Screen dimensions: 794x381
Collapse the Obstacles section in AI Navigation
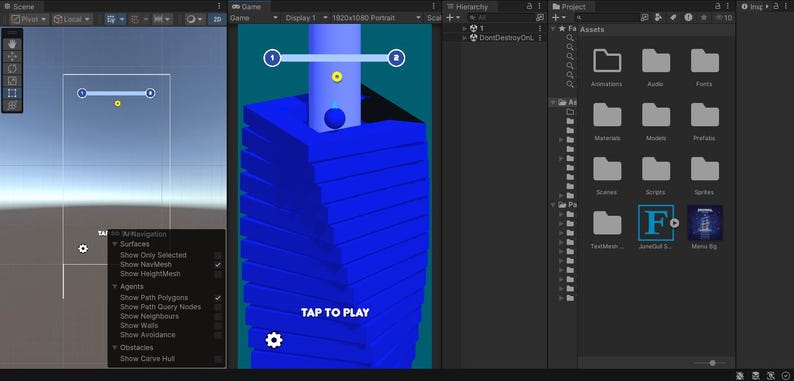click(x=115, y=348)
